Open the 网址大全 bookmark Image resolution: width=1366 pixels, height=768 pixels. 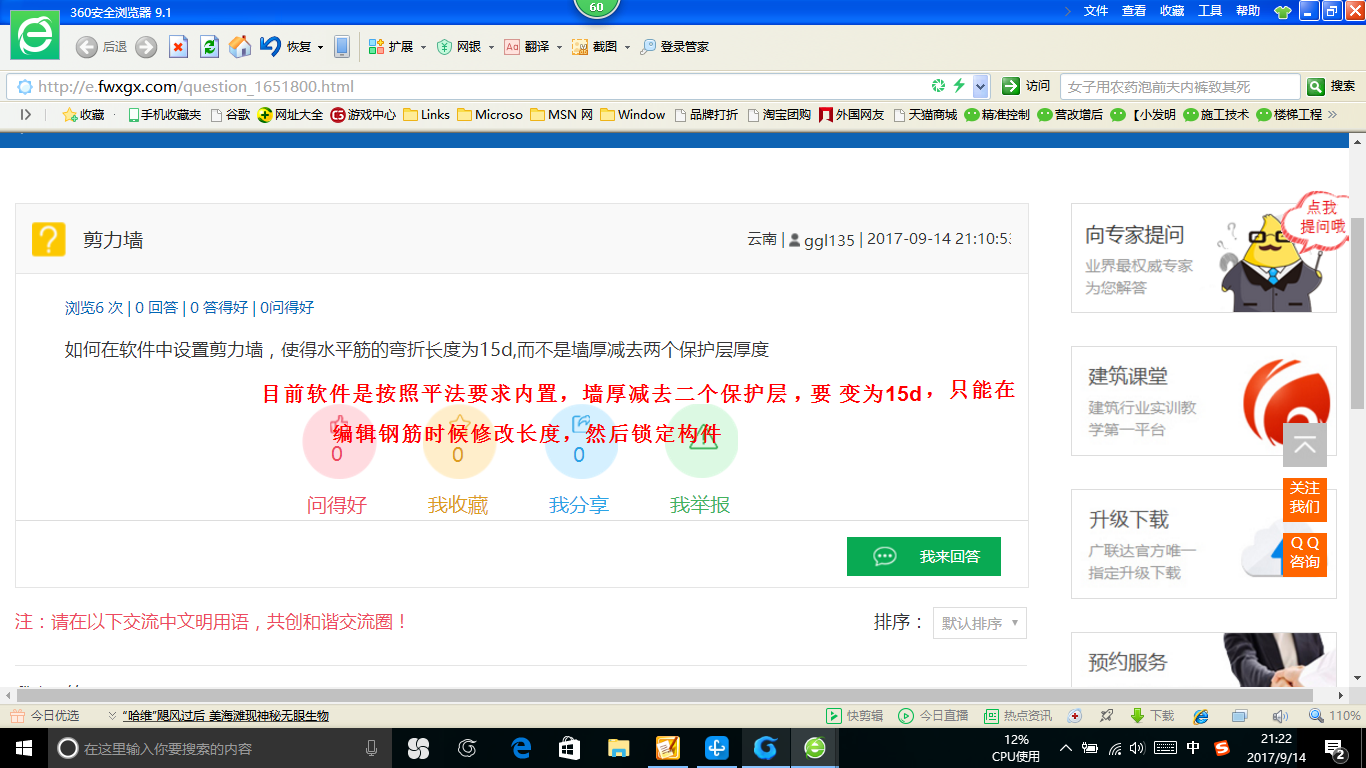tap(290, 114)
